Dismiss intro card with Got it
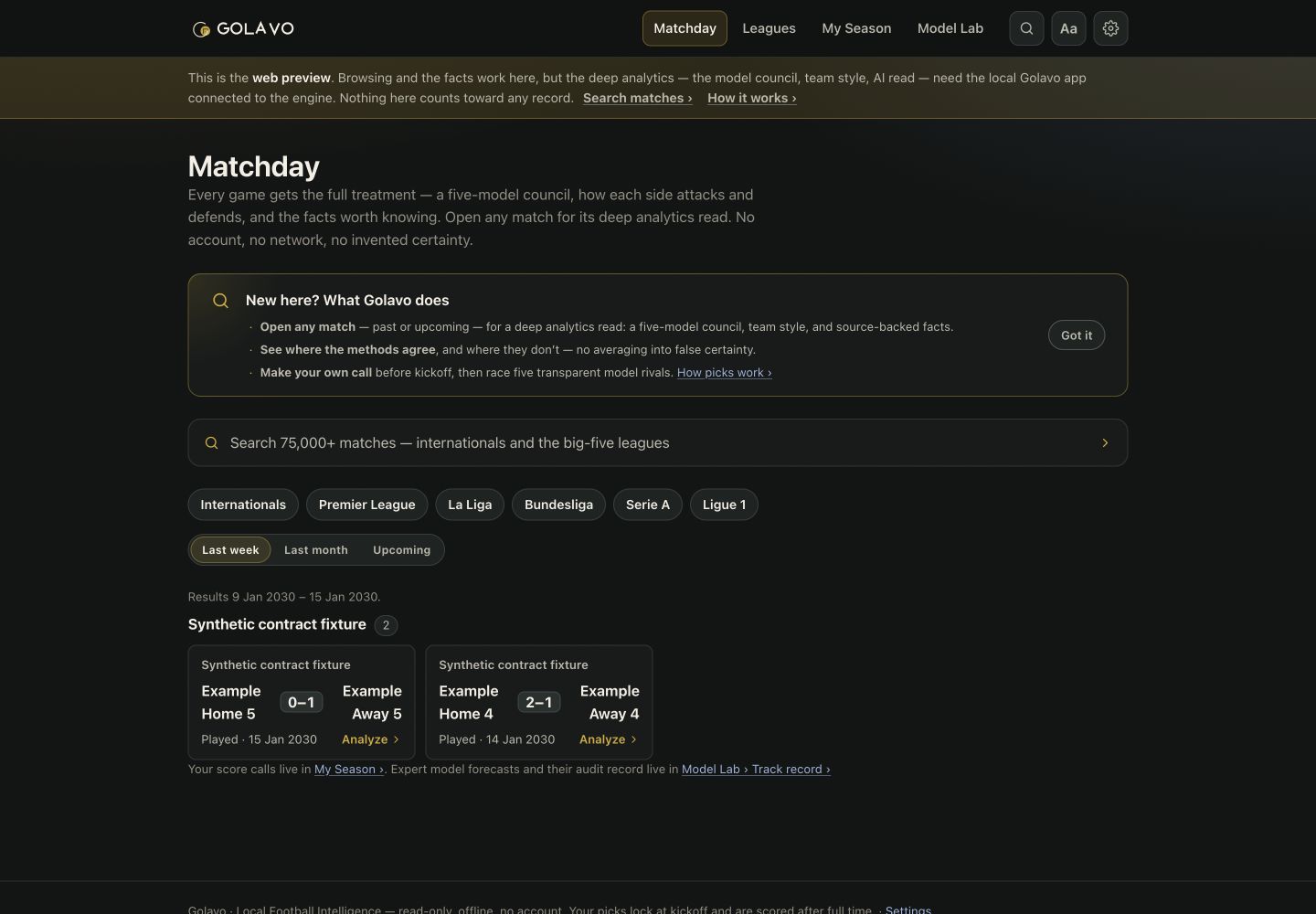This screenshot has width=1316, height=914. pos(1077,335)
